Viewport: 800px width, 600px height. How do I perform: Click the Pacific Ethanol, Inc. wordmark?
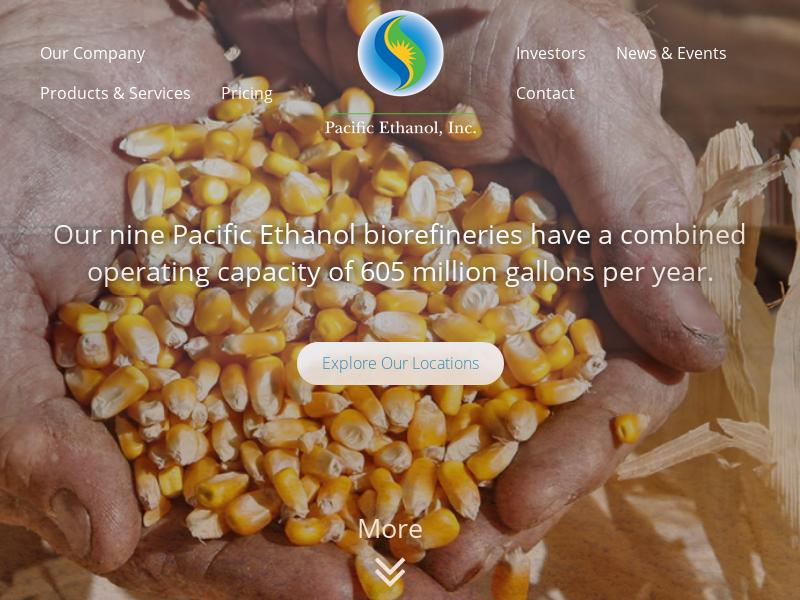401,127
